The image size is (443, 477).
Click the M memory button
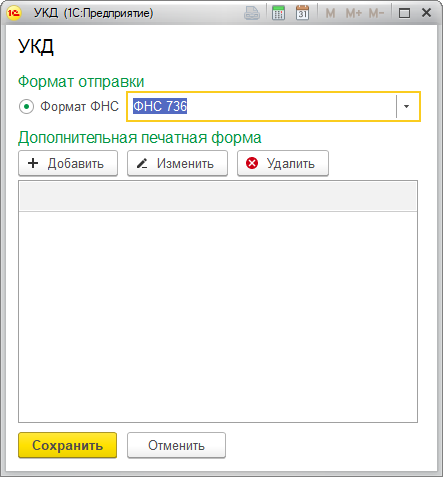coord(330,13)
